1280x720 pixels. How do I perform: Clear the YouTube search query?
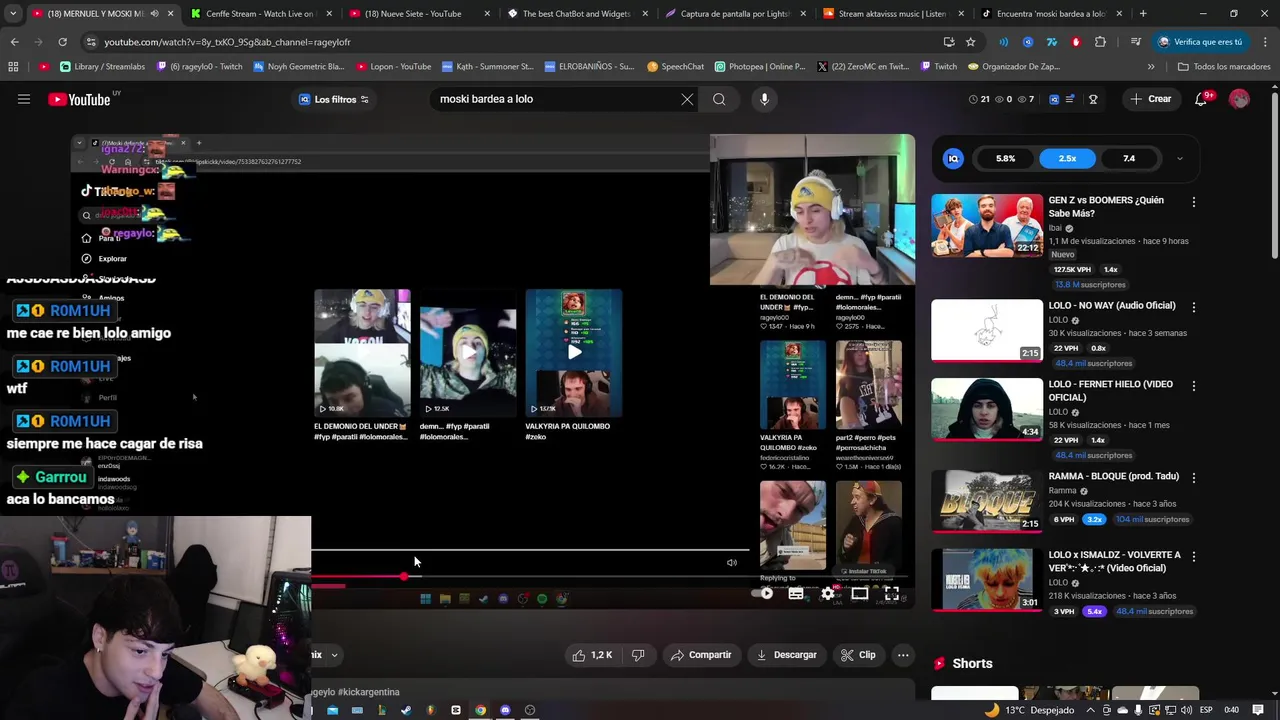coord(687,99)
